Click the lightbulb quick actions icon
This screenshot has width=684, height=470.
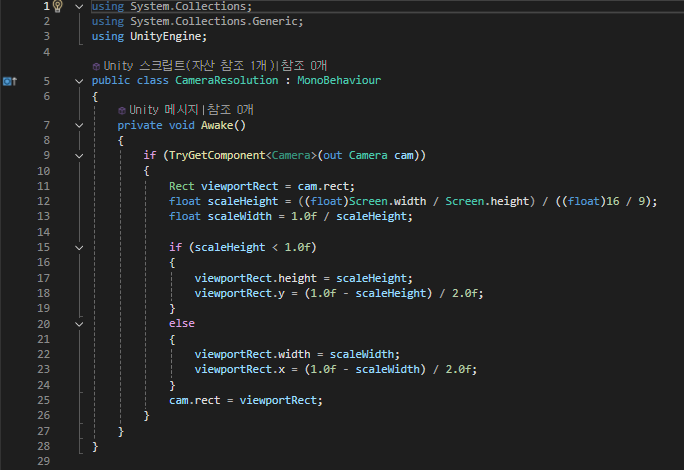point(58,6)
